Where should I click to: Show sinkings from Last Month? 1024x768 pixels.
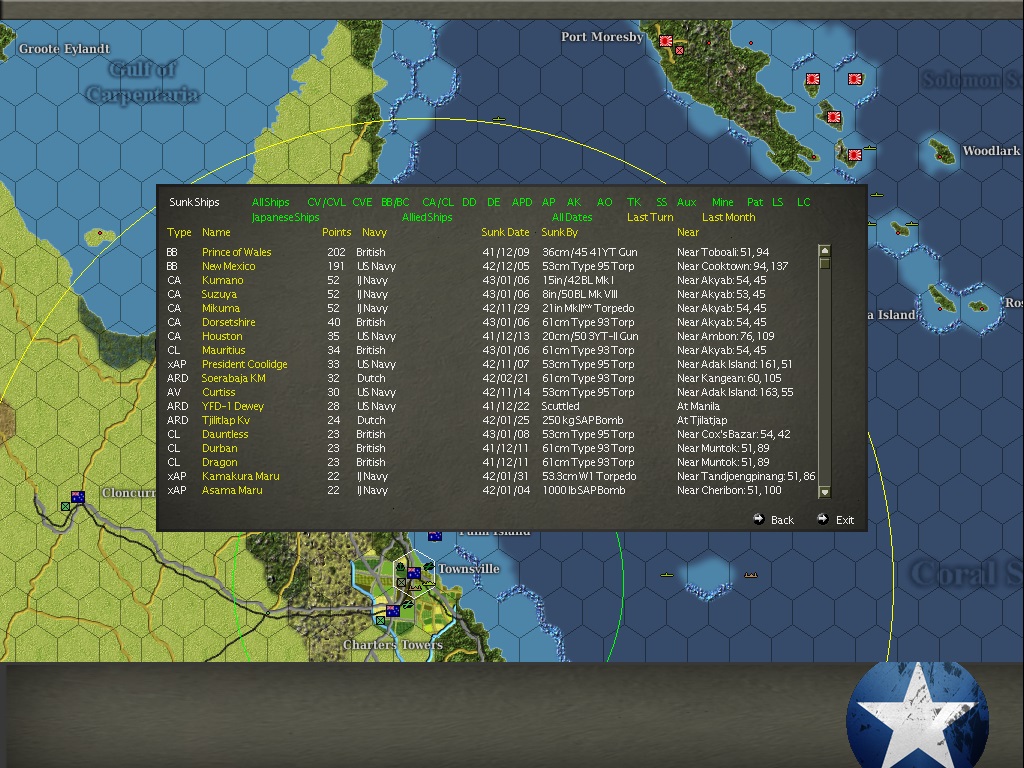[728, 217]
